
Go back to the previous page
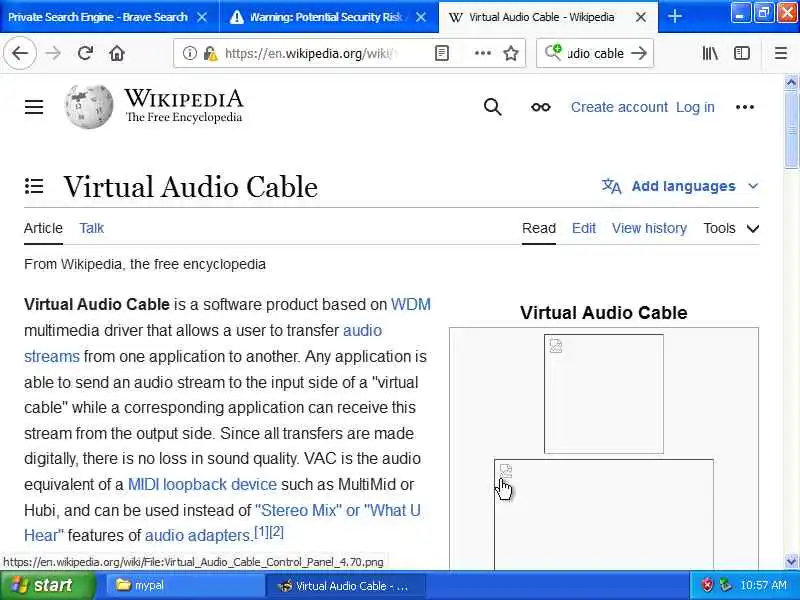pyautogui.click(x=20, y=53)
